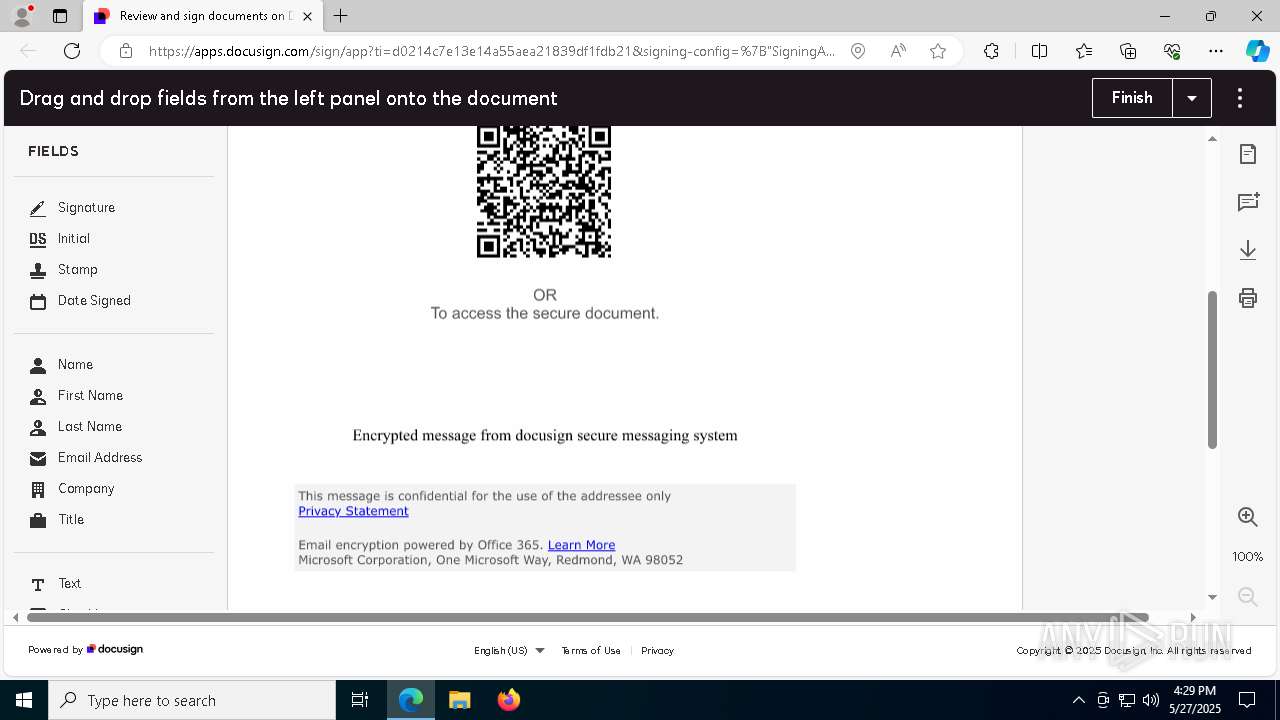The height and width of the screenshot is (720, 1280).
Task: Open browser extensions menu
Action: pyautogui.click(x=991, y=51)
